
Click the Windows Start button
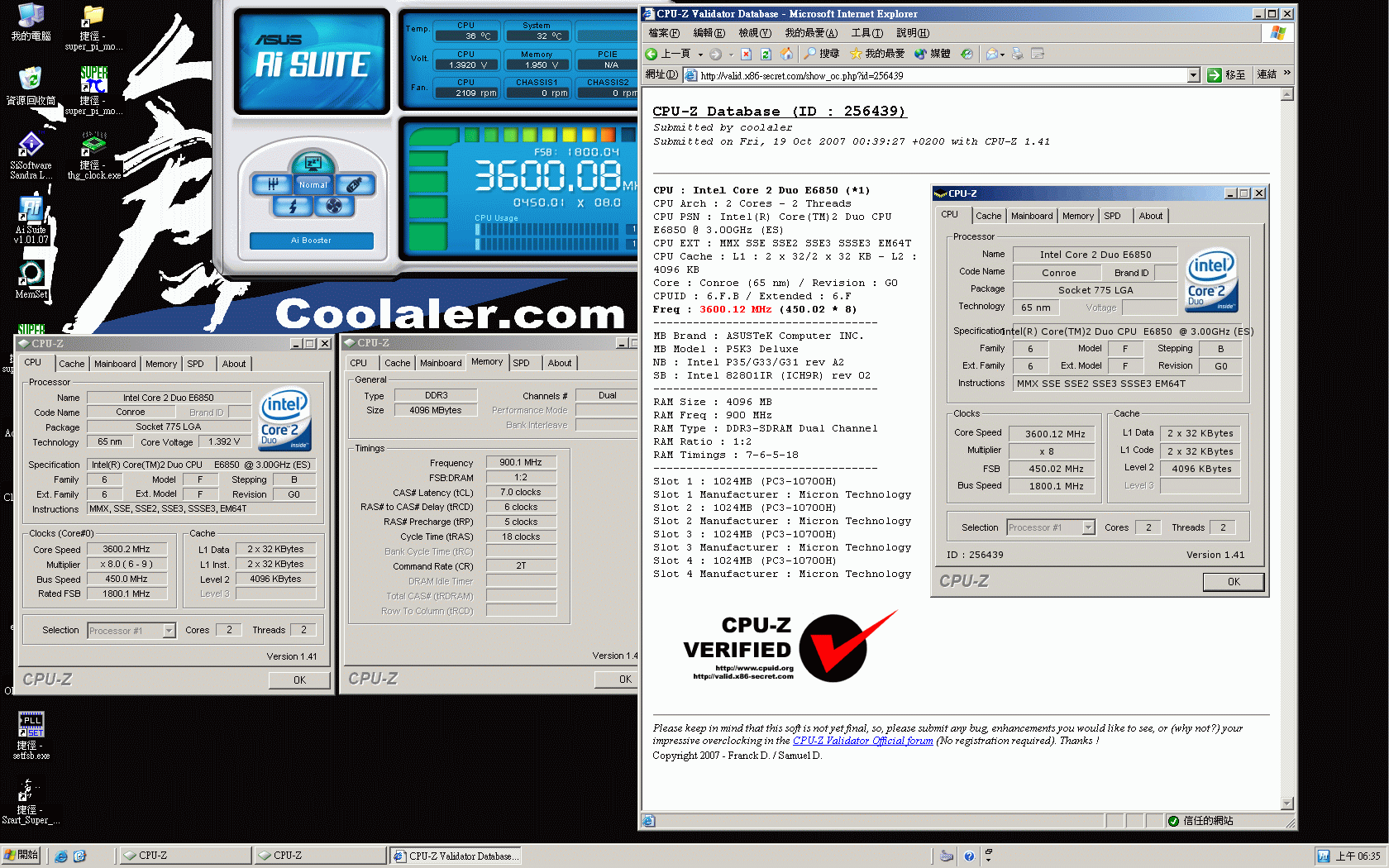(21, 856)
